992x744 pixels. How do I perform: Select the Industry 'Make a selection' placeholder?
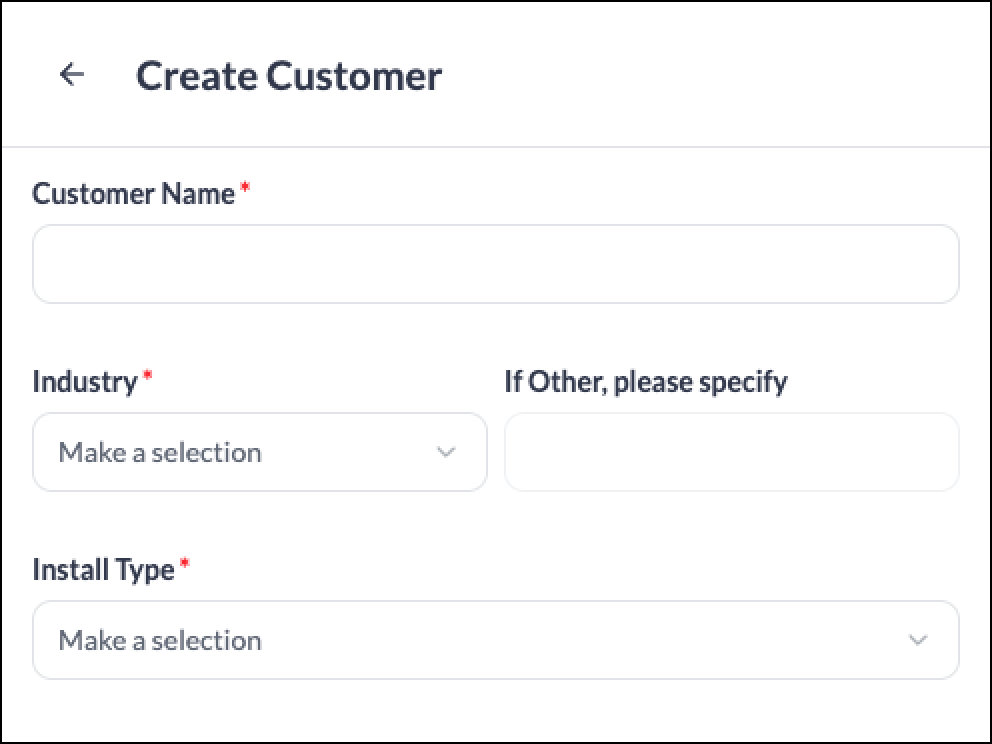[159, 452]
